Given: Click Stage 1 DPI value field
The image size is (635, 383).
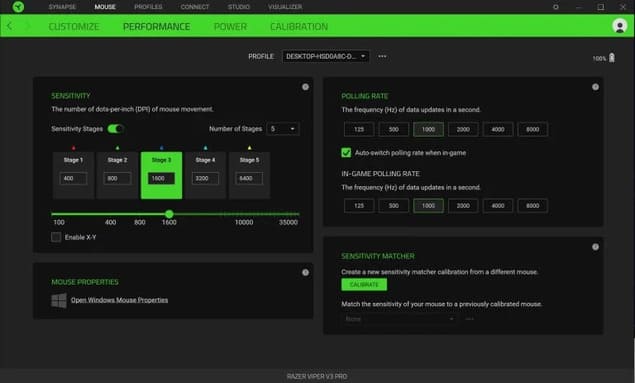Looking at the screenshot, I should [x=73, y=179].
